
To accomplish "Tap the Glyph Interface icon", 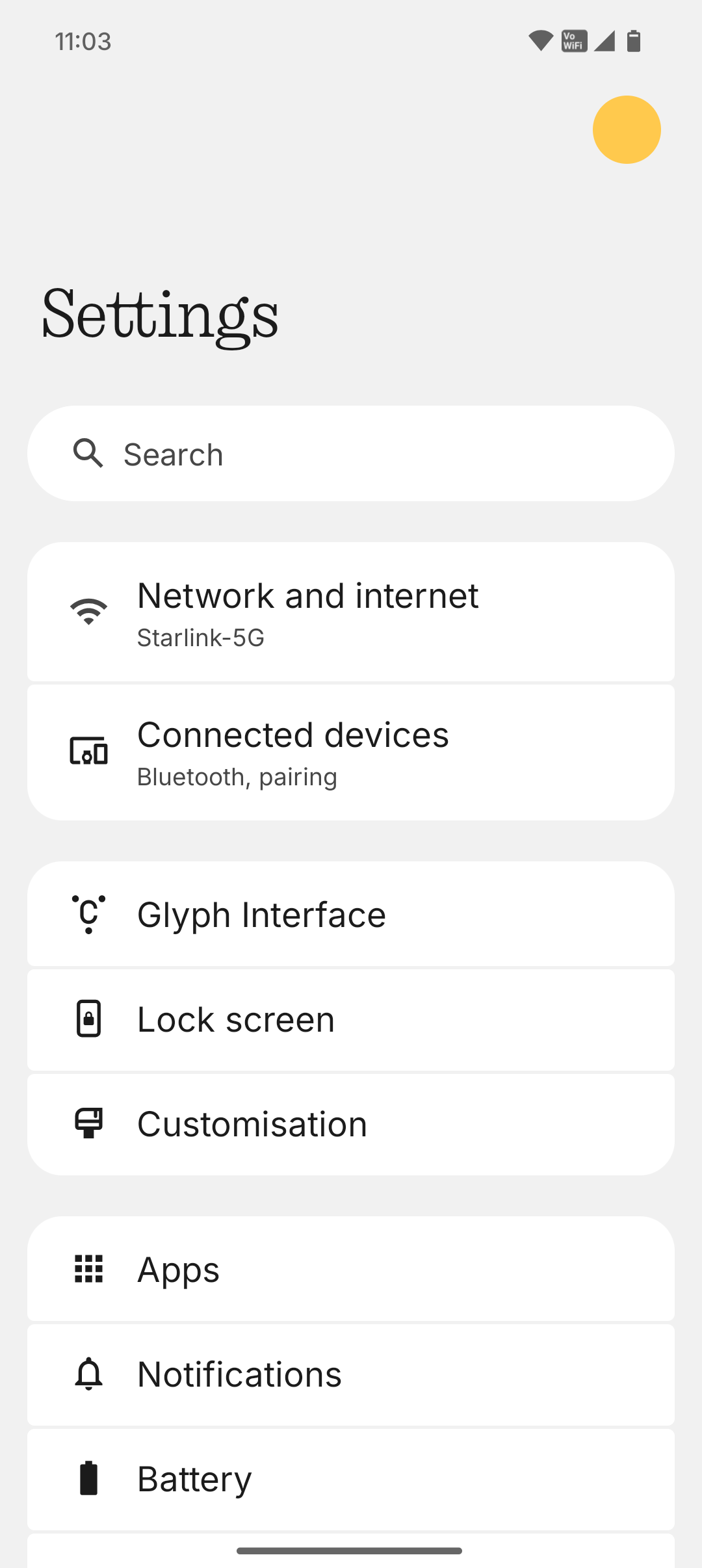I will pos(89,914).
